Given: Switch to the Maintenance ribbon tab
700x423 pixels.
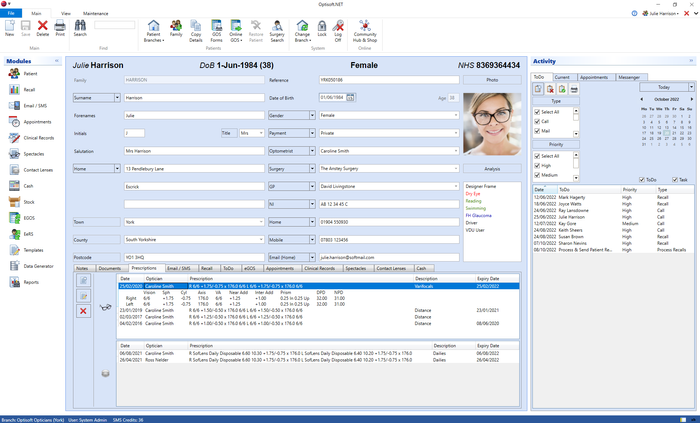Looking at the screenshot, I should click(x=96, y=13).
